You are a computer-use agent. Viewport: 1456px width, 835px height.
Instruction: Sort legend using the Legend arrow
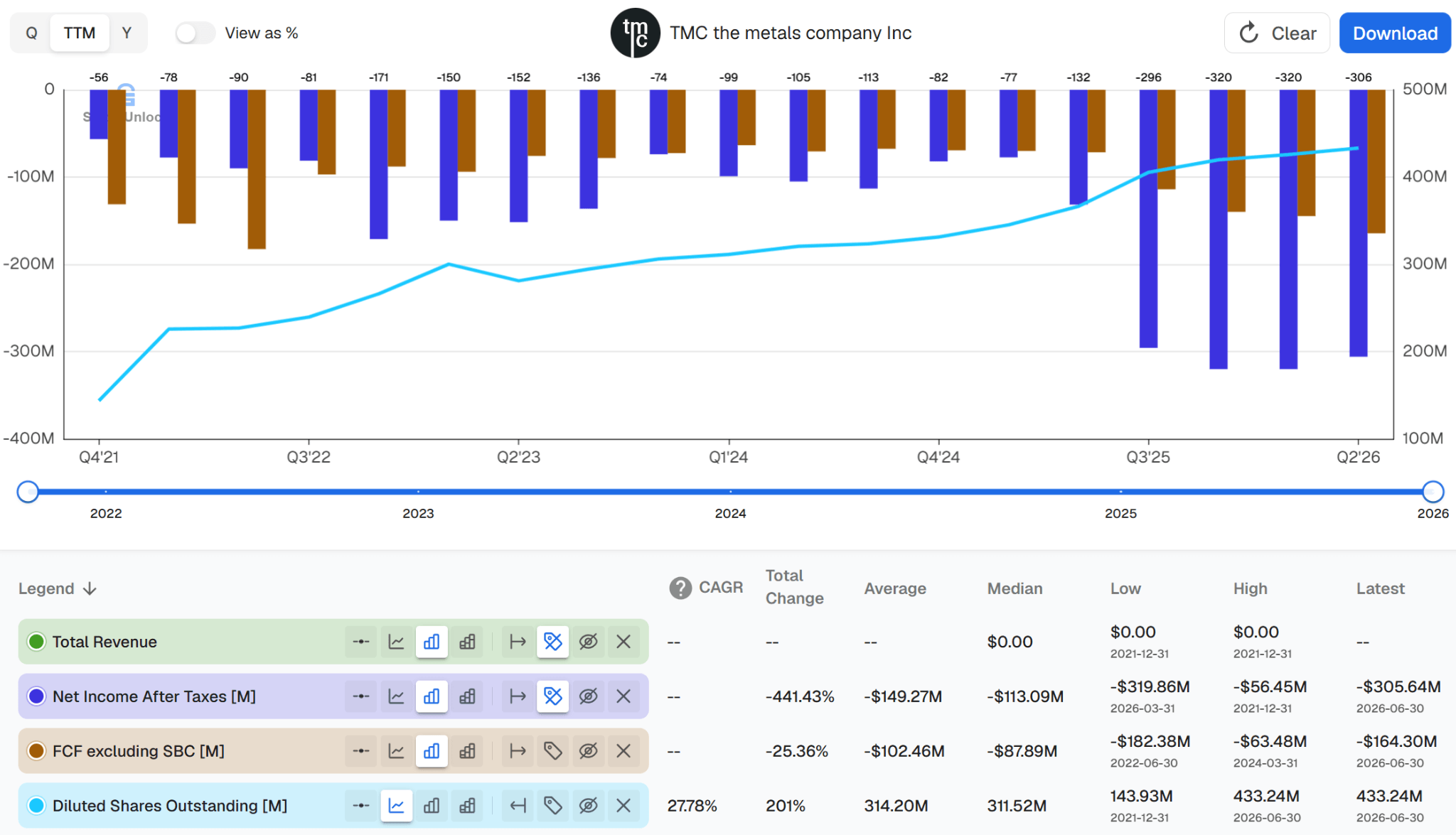point(90,588)
